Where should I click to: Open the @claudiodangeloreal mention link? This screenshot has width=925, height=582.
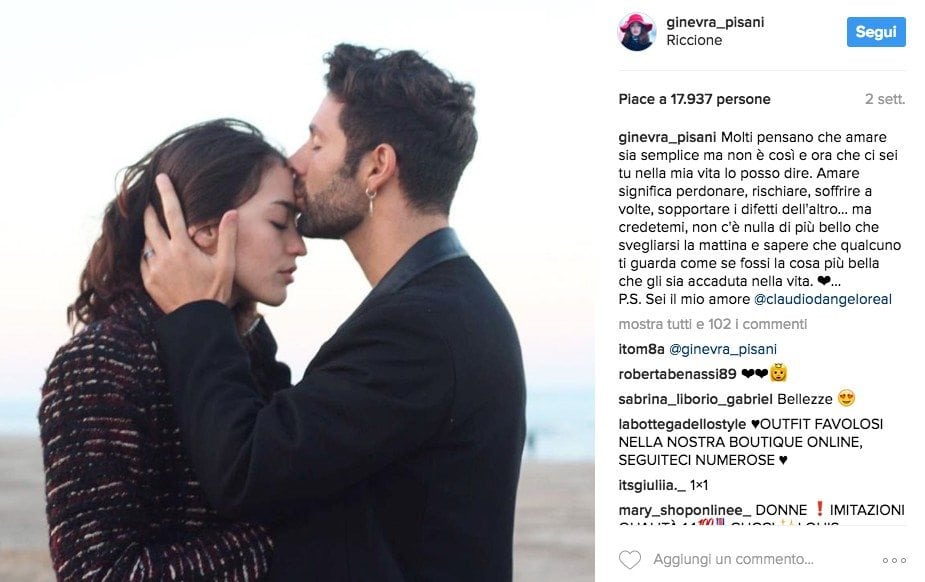click(823, 299)
